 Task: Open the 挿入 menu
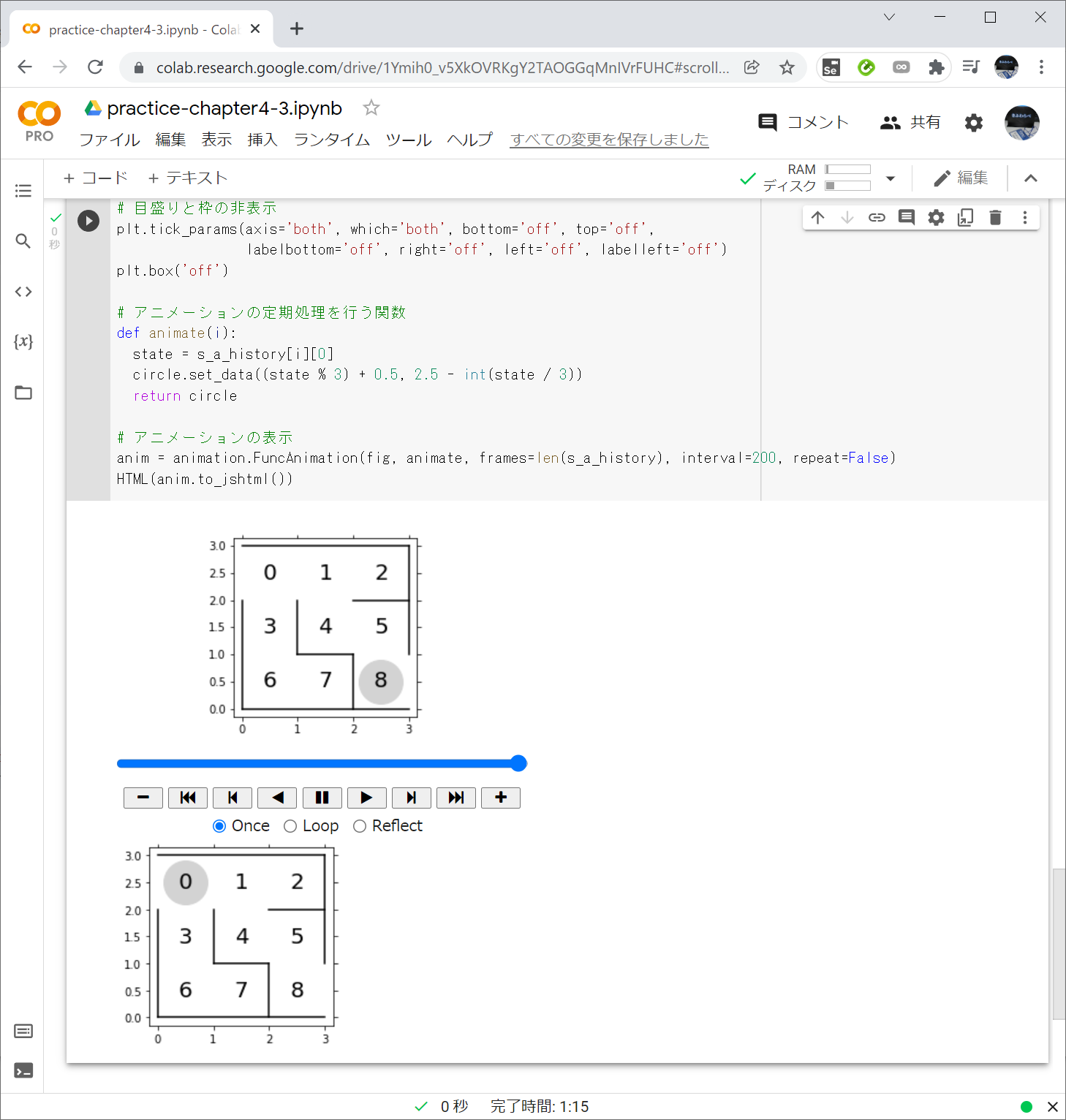pos(263,140)
